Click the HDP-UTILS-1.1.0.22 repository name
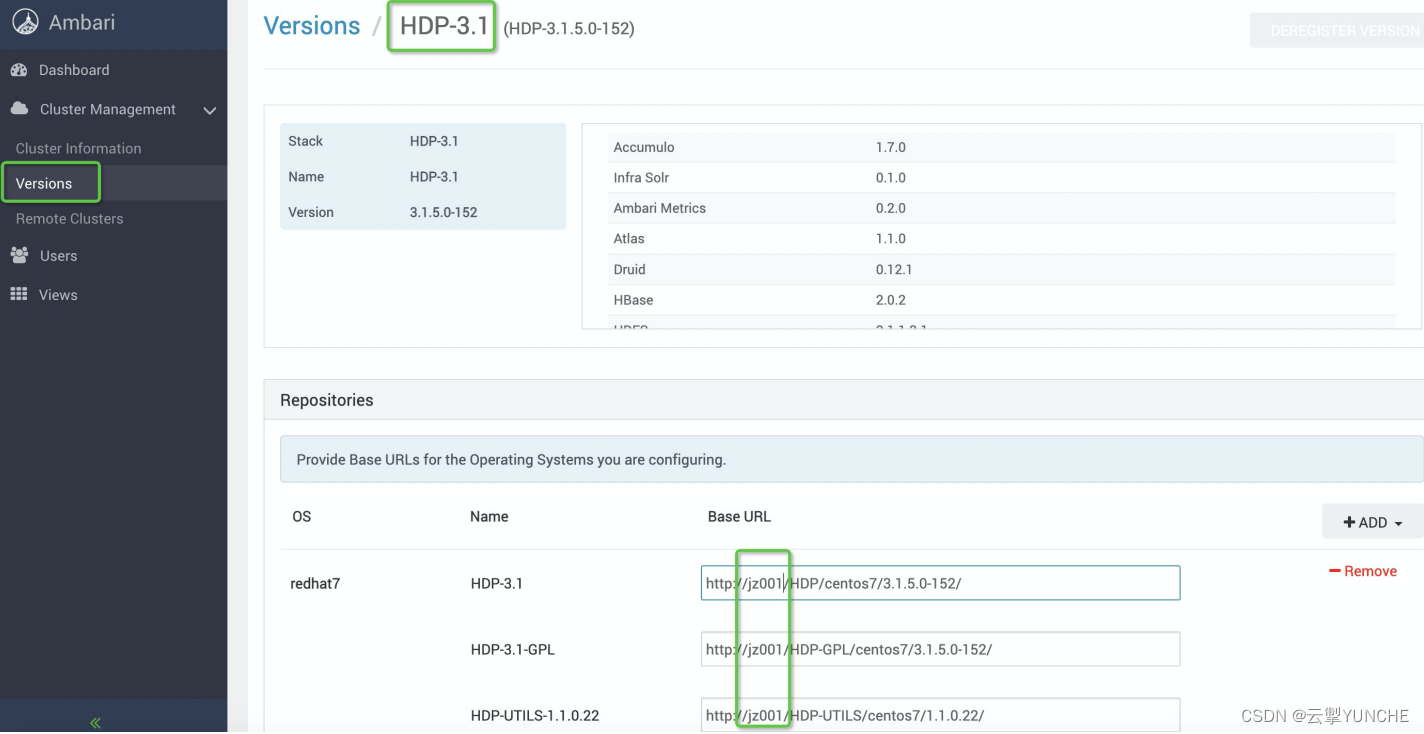Screen dimensions: 1424x734 (535, 715)
